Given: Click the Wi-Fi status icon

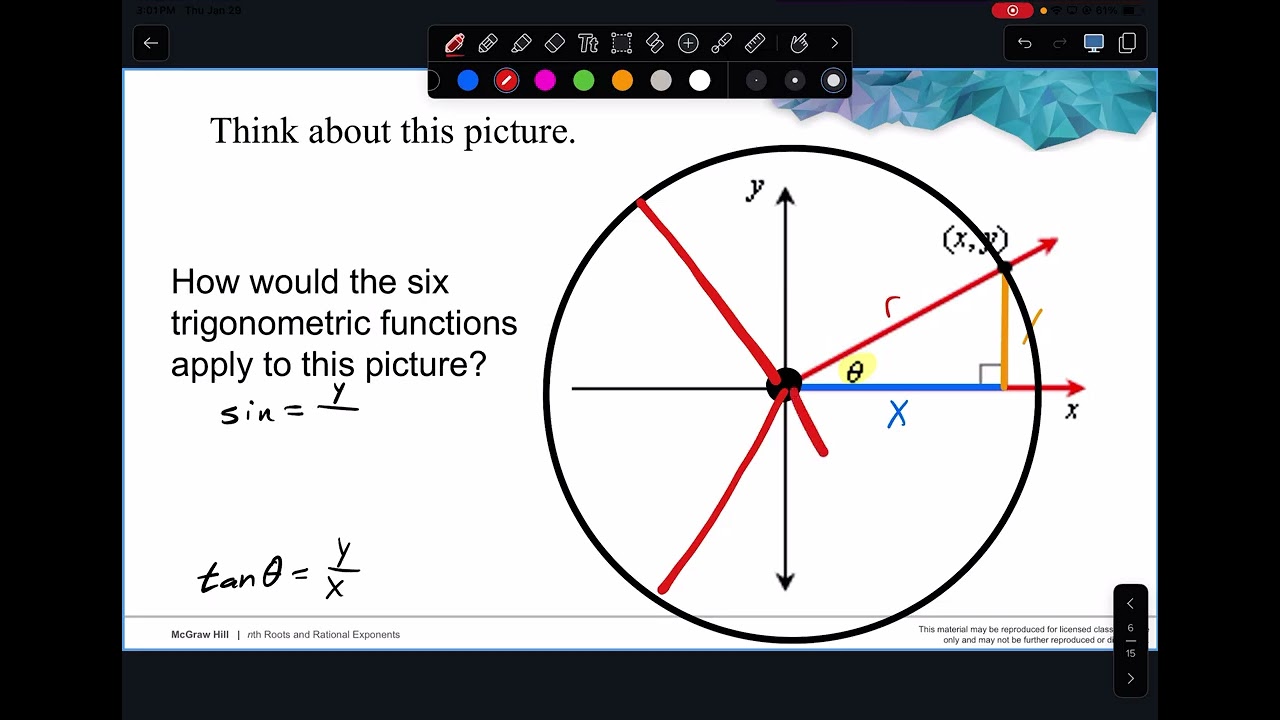Looking at the screenshot, I should coord(1056,10).
